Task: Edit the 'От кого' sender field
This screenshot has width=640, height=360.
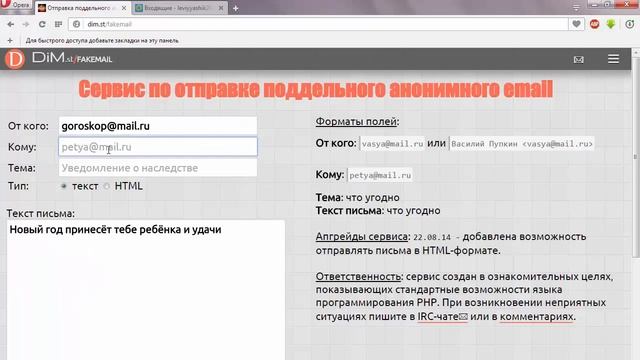Action: 158,126
